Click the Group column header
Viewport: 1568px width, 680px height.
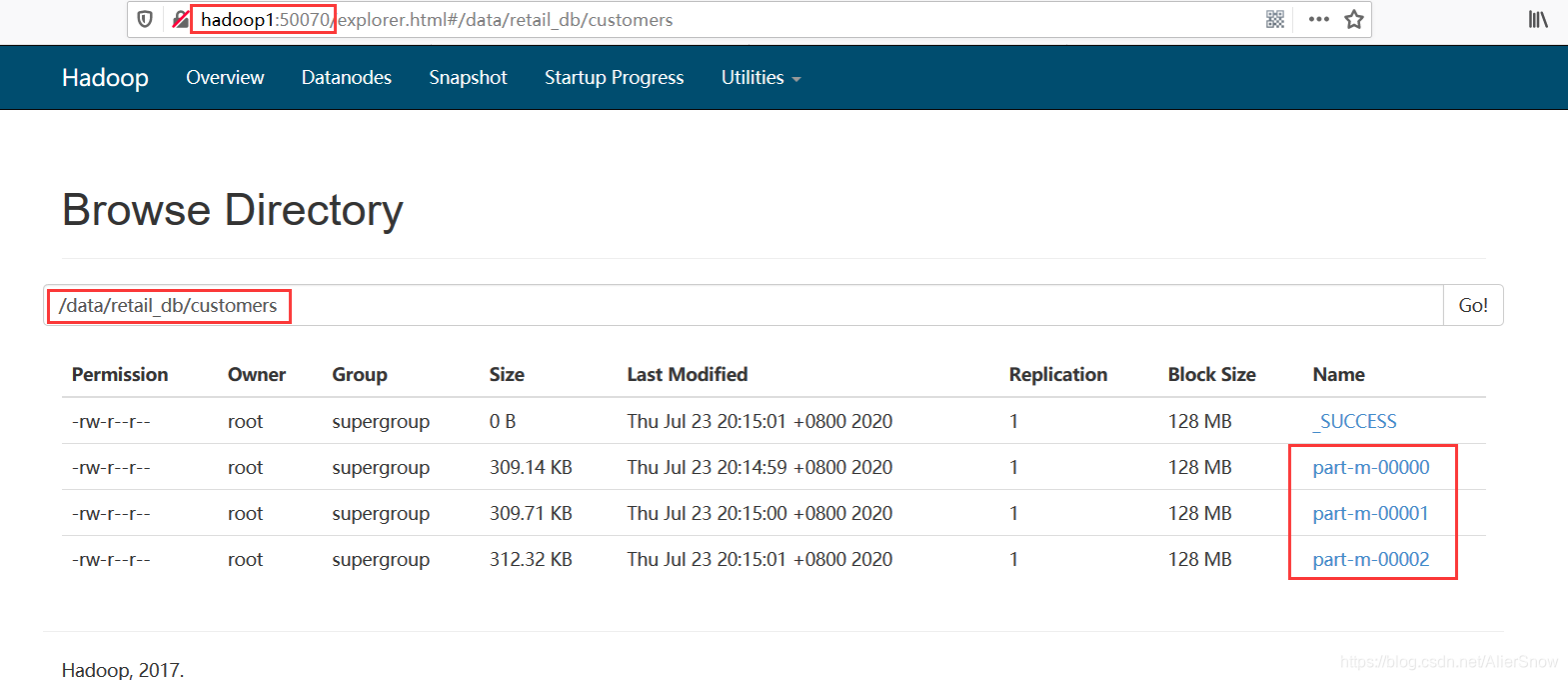pyautogui.click(x=360, y=374)
